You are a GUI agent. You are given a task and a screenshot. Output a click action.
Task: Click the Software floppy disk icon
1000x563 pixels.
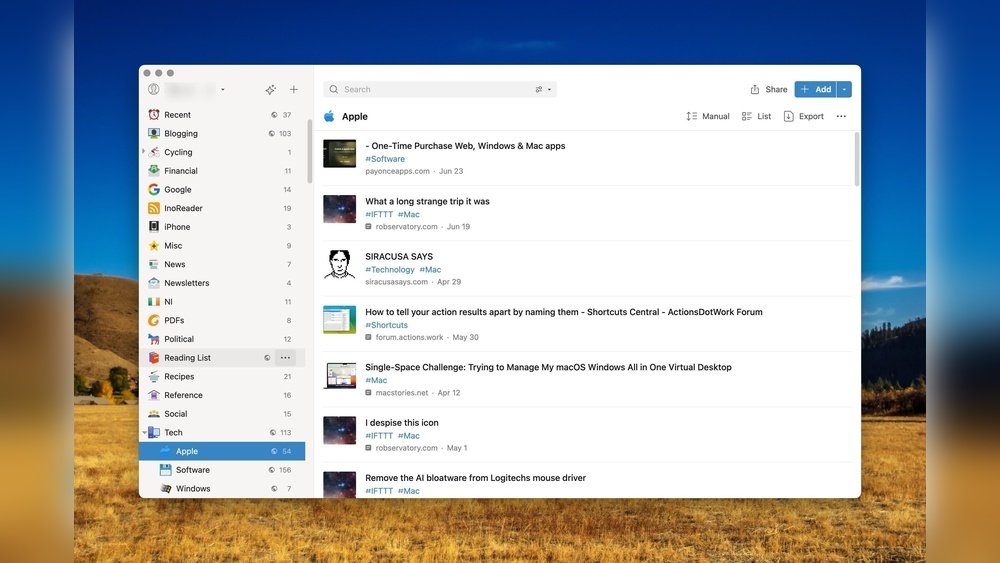[x=165, y=470]
